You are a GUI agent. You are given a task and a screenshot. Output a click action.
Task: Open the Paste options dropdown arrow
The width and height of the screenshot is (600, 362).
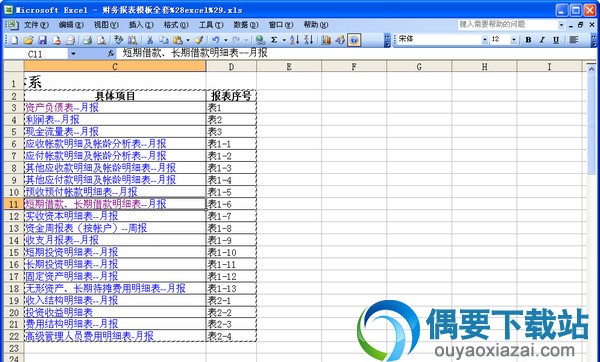click(x=188, y=40)
